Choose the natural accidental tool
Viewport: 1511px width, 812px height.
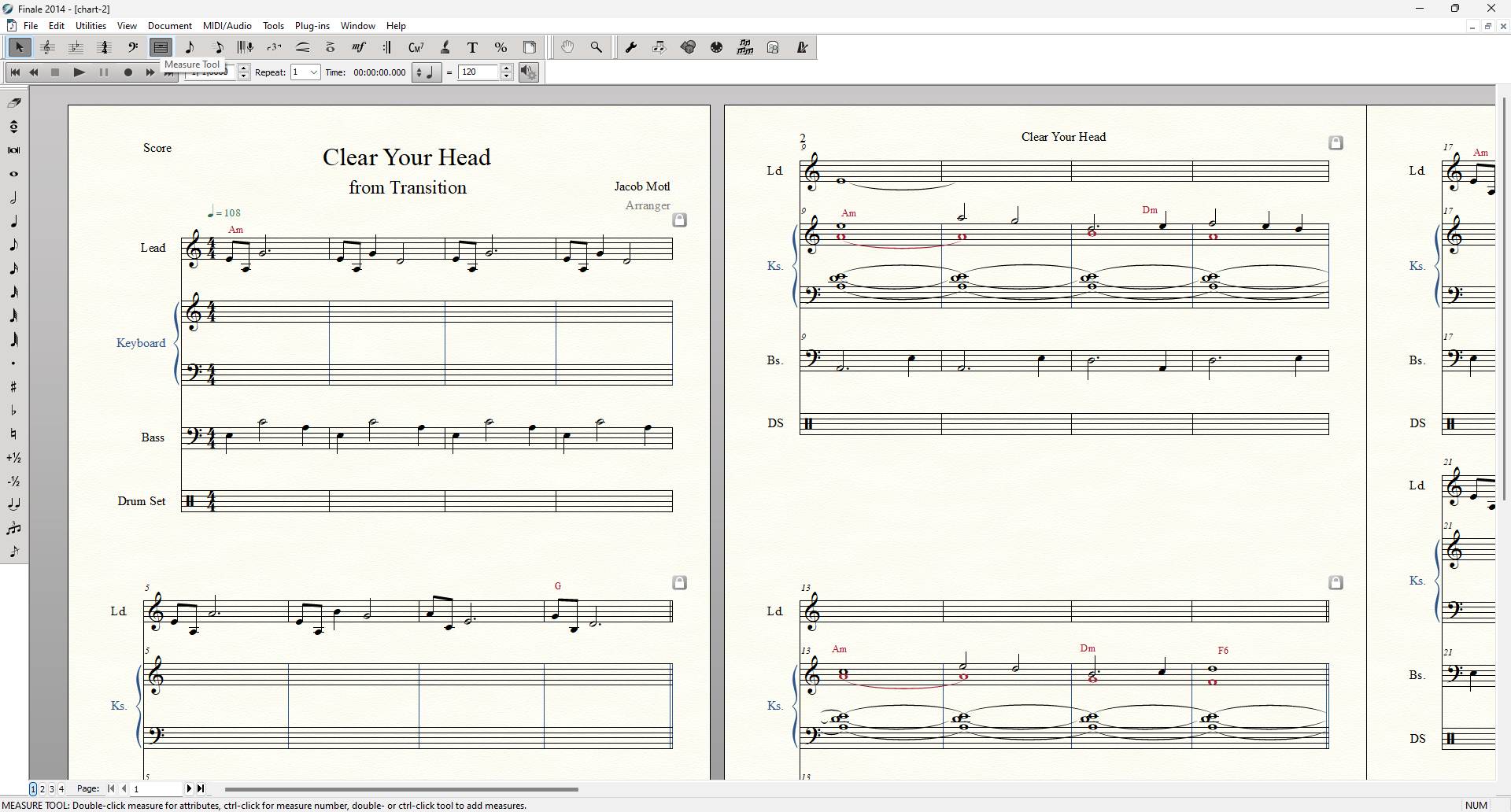pos(14,434)
